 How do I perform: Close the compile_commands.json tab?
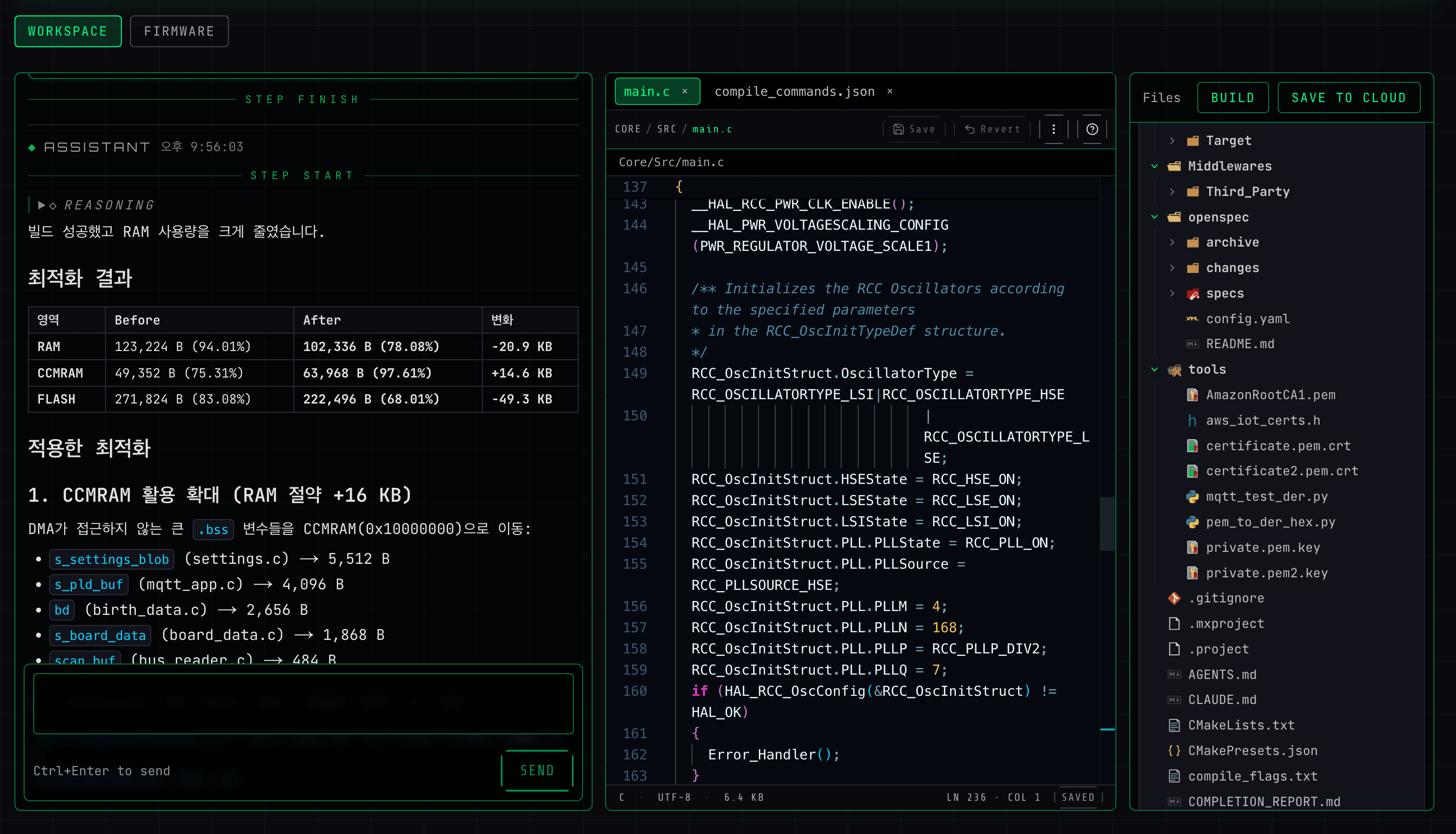coord(890,91)
